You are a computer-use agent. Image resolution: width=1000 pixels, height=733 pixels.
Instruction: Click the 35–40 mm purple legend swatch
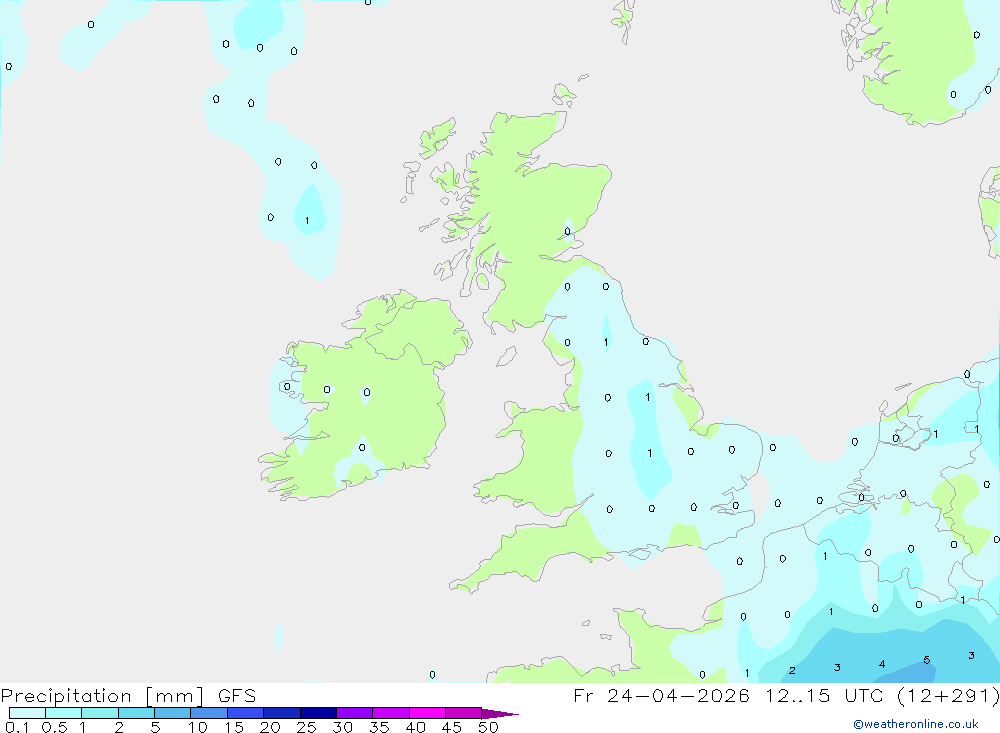tap(391, 713)
